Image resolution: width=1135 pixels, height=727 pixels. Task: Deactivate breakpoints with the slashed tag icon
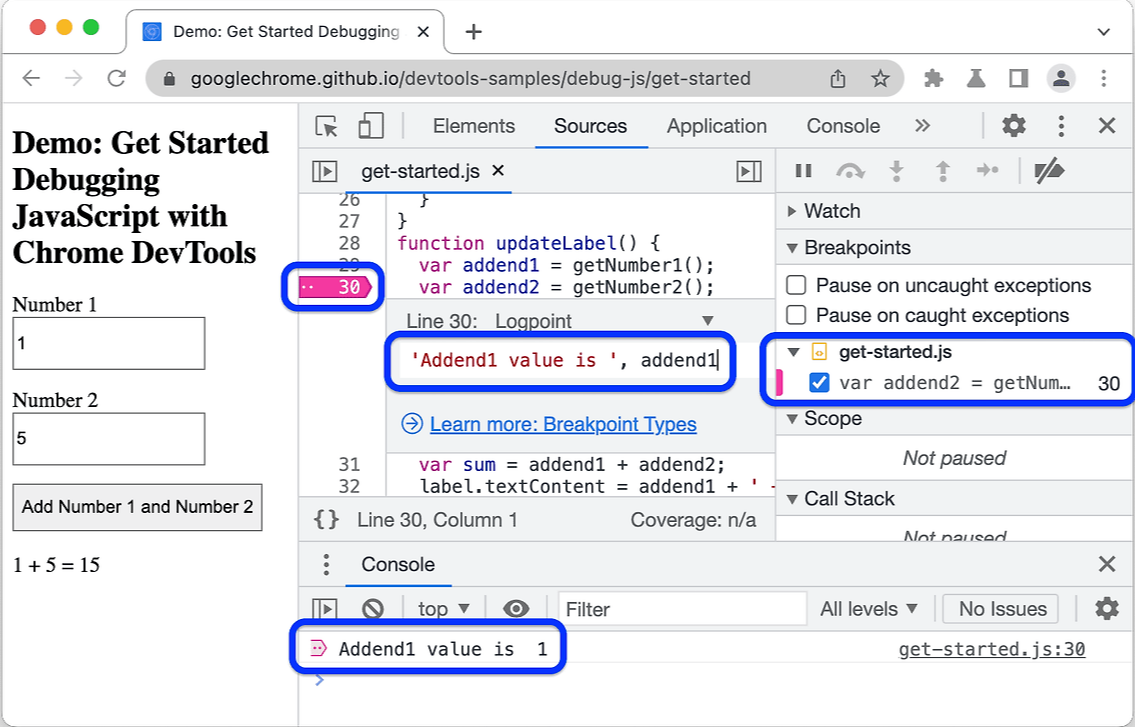tap(1049, 172)
